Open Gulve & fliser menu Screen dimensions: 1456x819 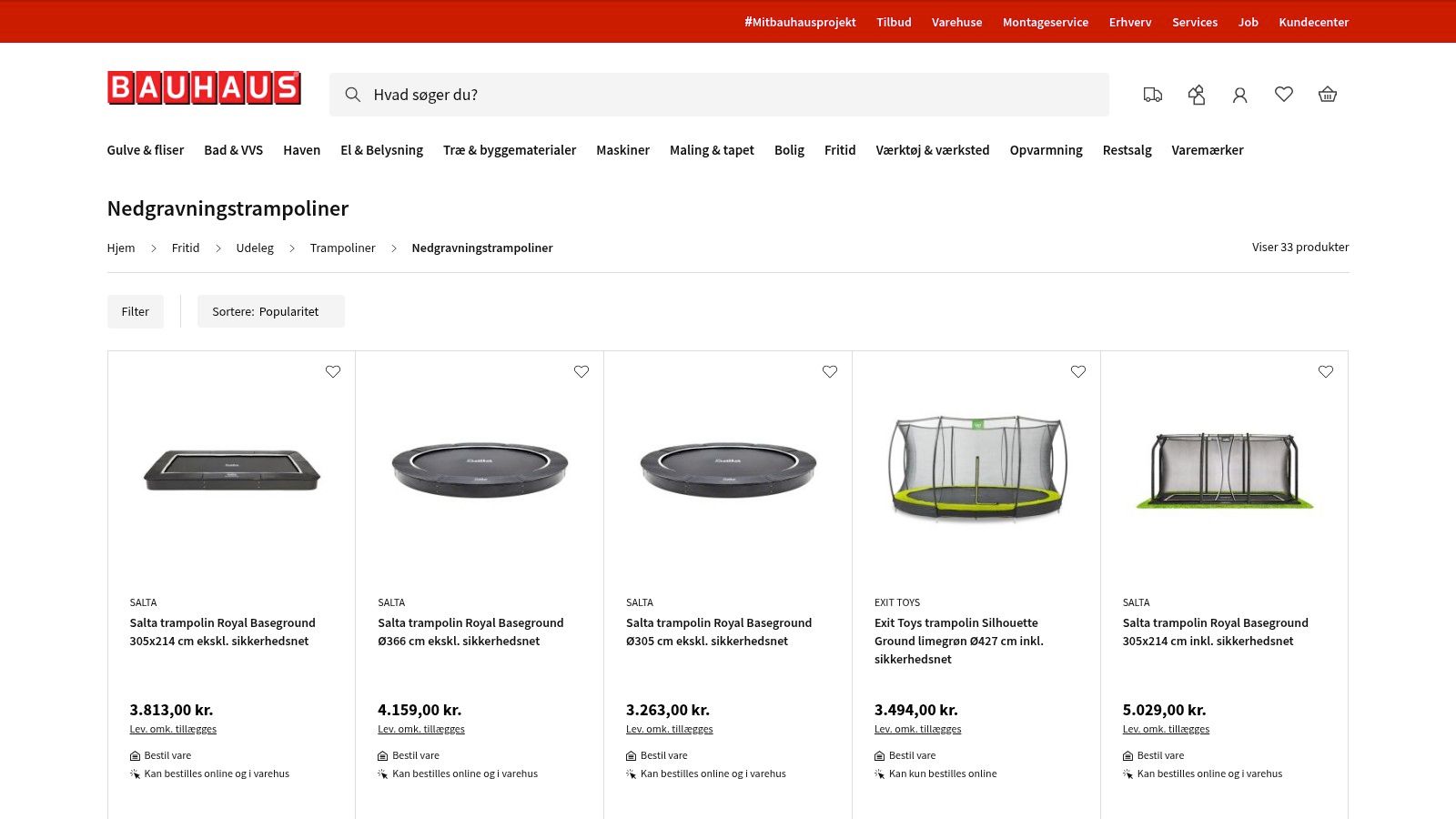pyautogui.click(x=146, y=150)
